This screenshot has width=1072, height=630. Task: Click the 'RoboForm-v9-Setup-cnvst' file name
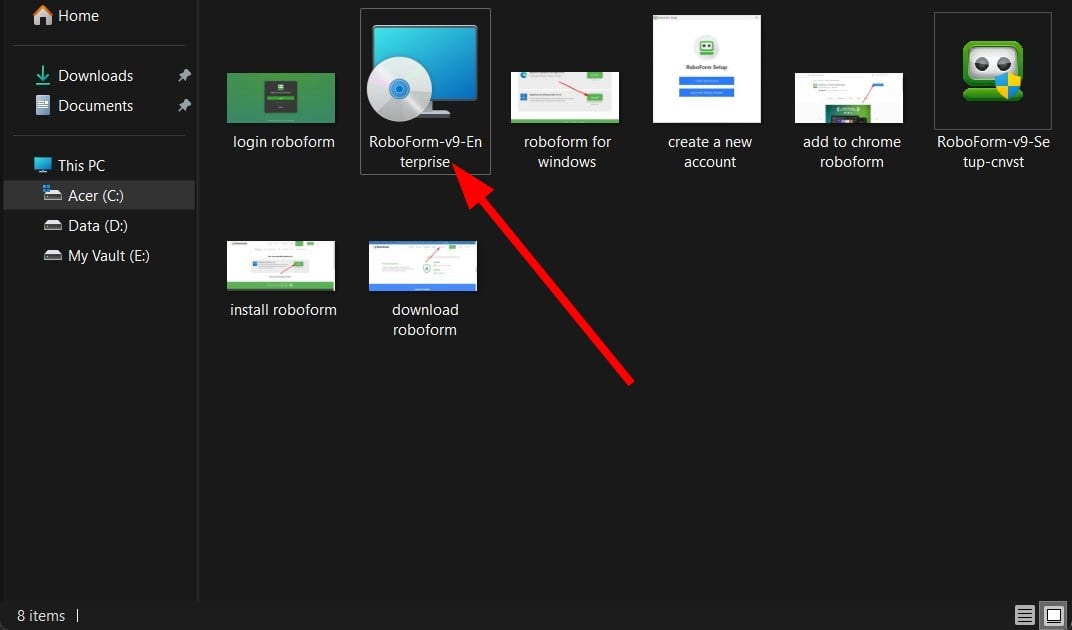(993, 152)
